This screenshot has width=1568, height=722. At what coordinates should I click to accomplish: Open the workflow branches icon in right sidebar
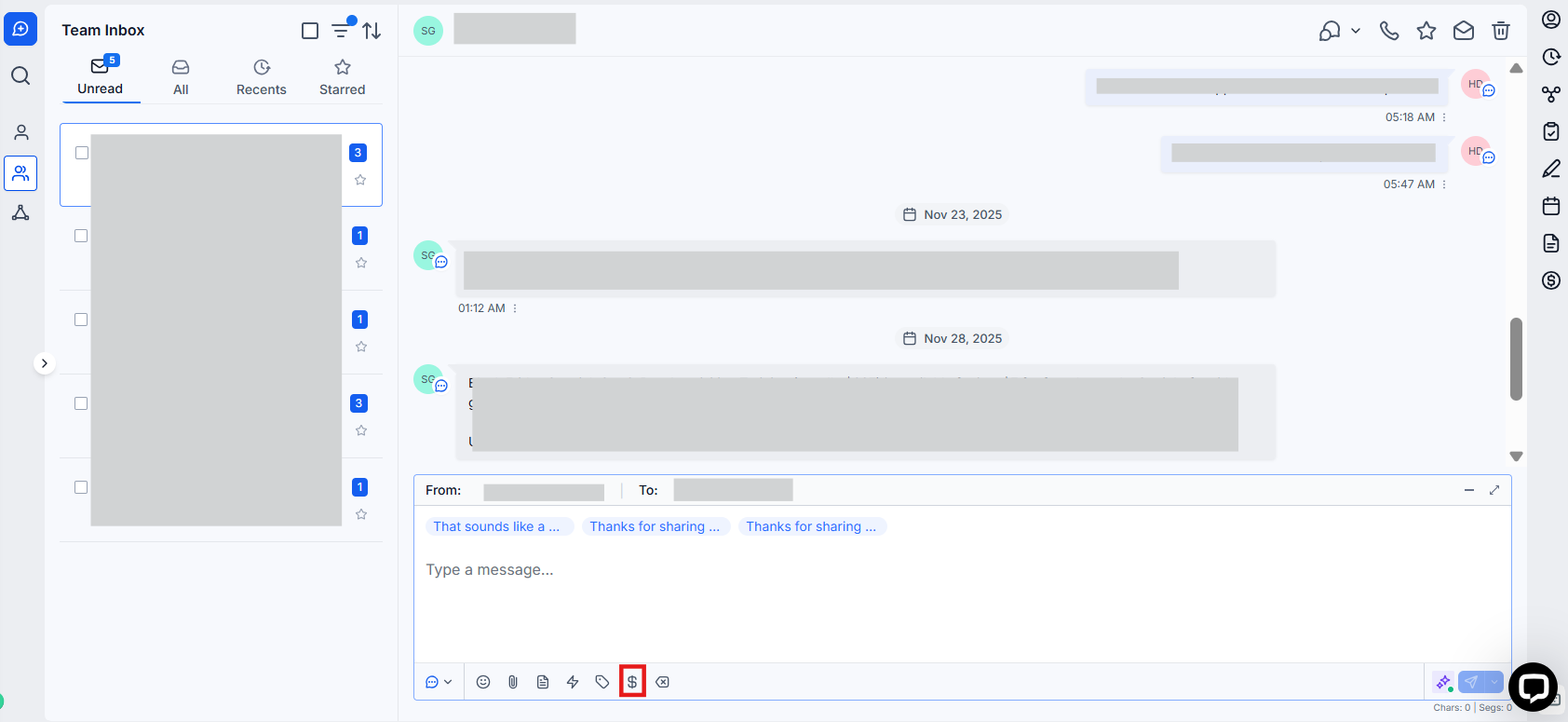(x=1551, y=94)
